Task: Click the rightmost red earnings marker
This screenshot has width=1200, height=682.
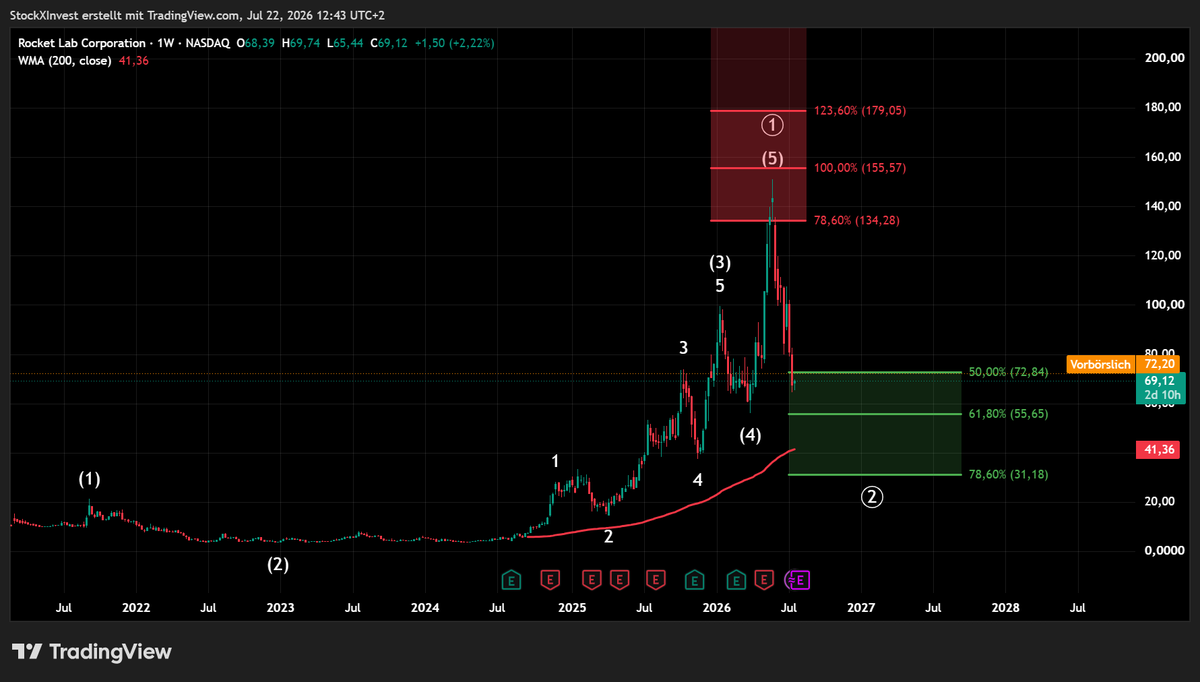Action: pos(765,578)
